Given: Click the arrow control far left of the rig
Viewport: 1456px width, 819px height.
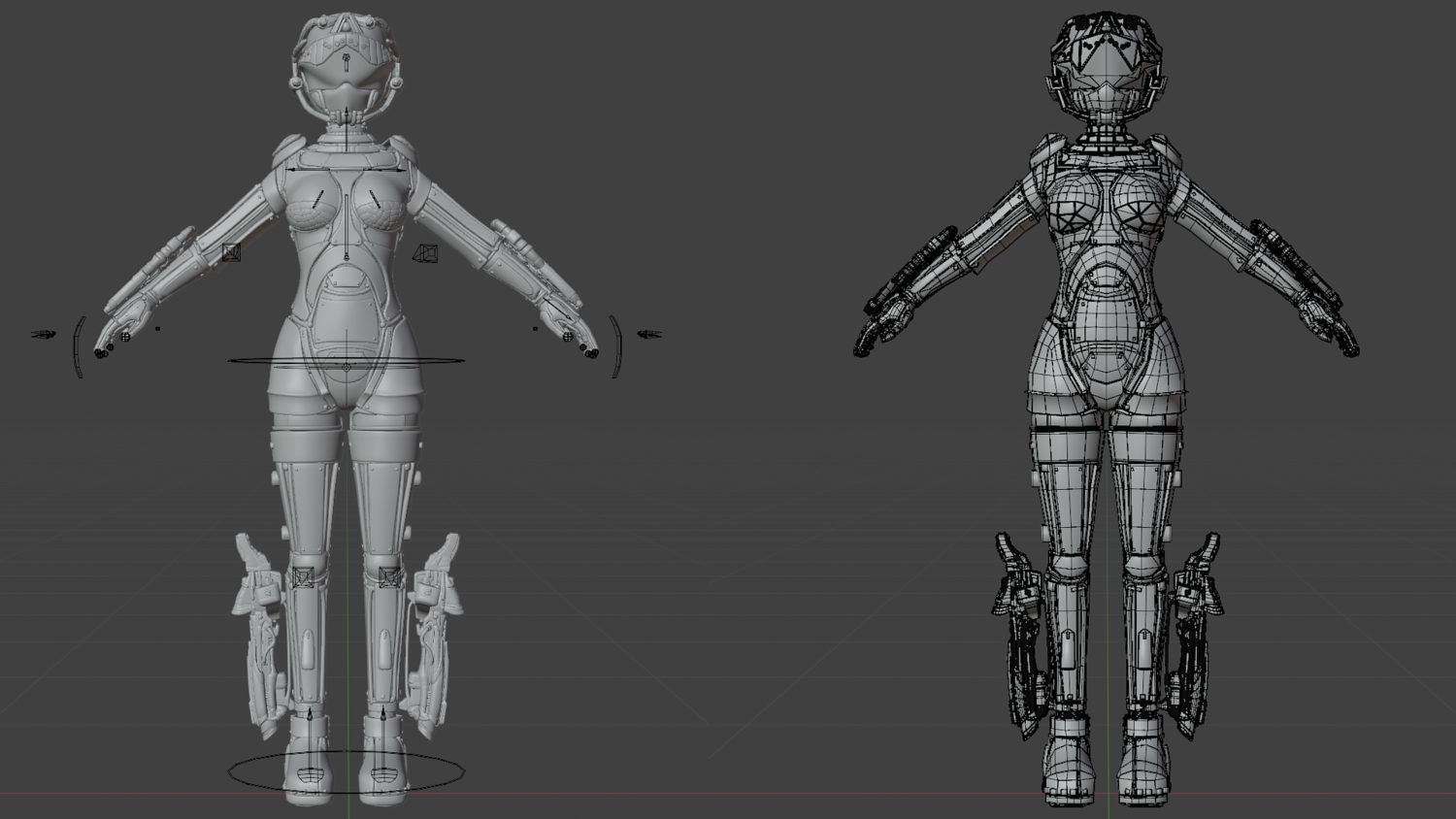Looking at the screenshot, I should point(44,335).
